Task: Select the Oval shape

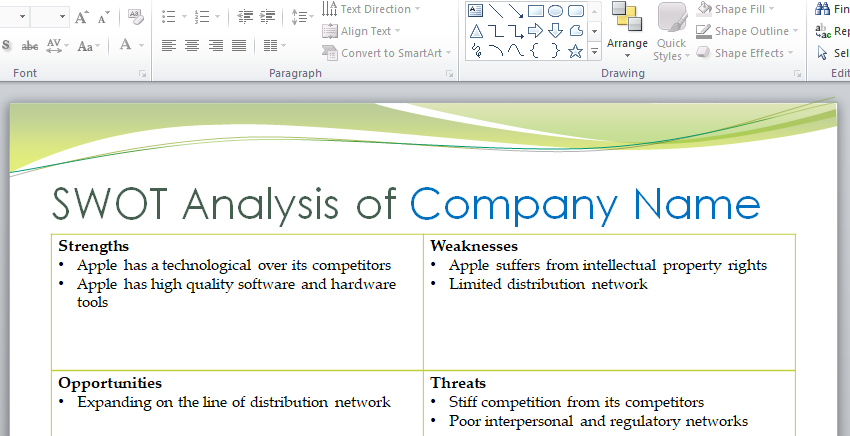Action: coord(555,10)
